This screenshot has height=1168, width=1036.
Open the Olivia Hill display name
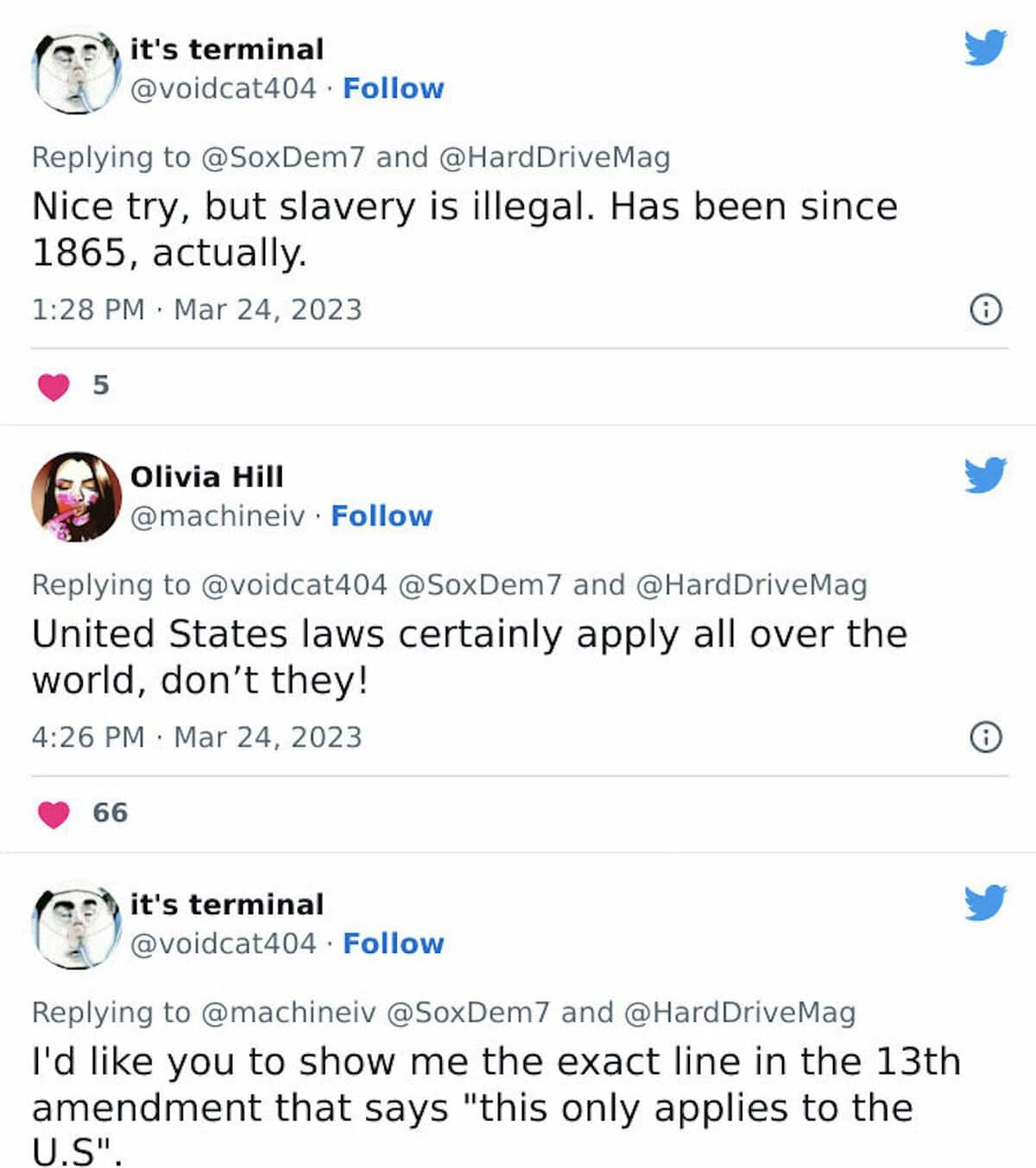pyautogui.click(x=206, y=477)
